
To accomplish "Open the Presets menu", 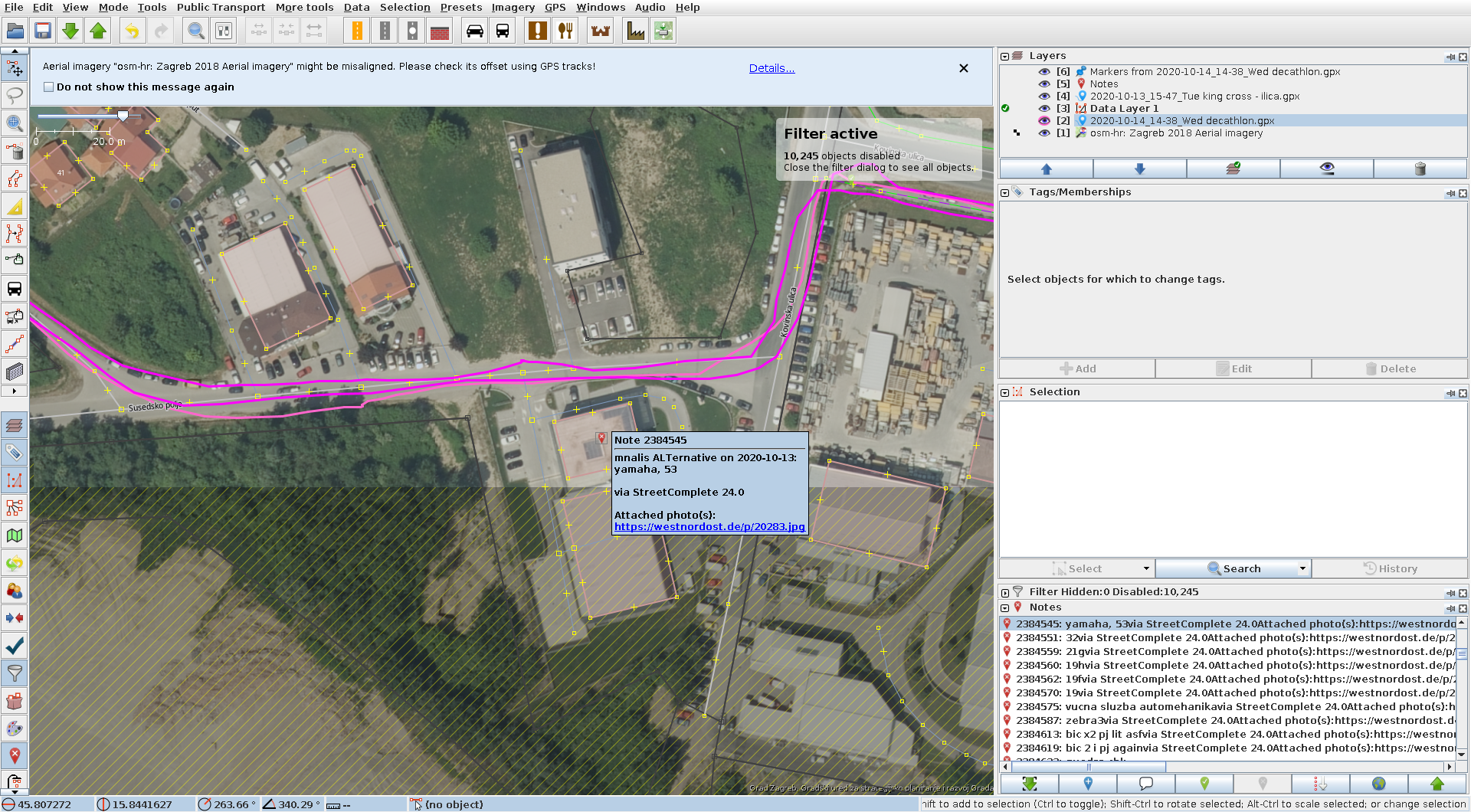I will point(460,8).
